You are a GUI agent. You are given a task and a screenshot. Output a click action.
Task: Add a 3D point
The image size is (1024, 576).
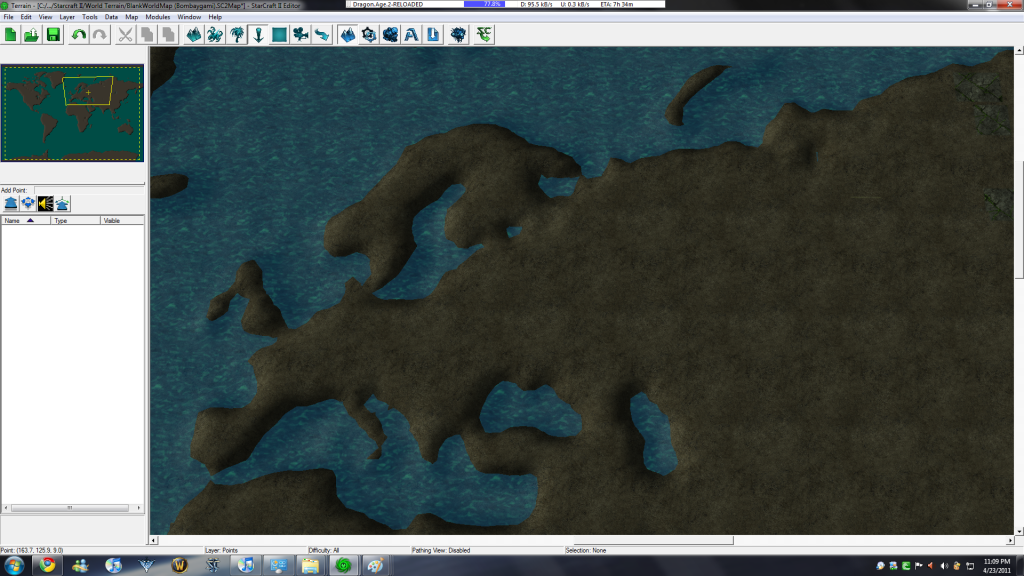[62, 204]
